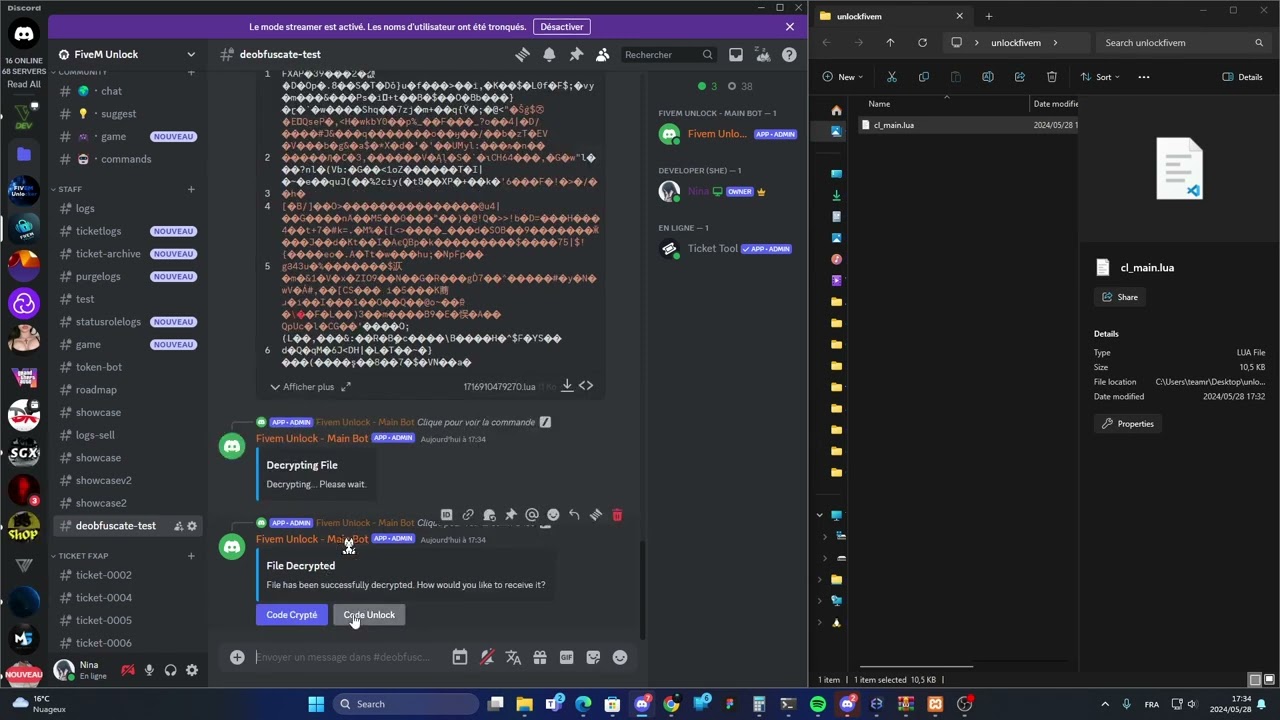Toggle Details pane in File Explorer
1280x720 pixels.
pos(1242,77)
